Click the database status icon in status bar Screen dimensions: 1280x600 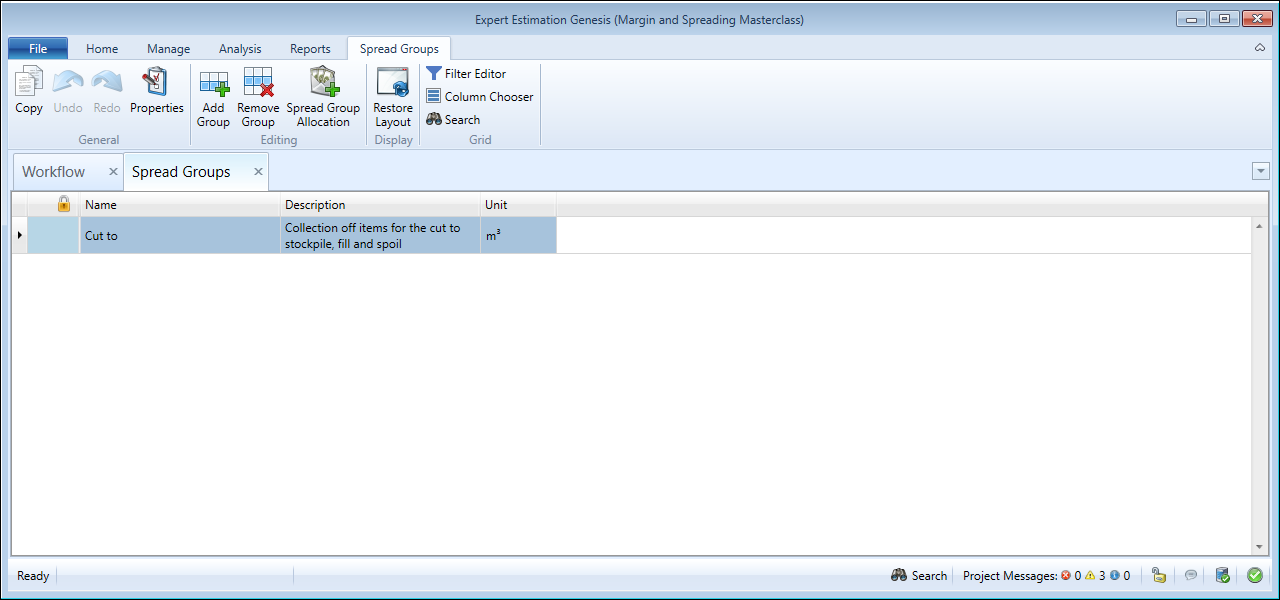(1222, 575)
